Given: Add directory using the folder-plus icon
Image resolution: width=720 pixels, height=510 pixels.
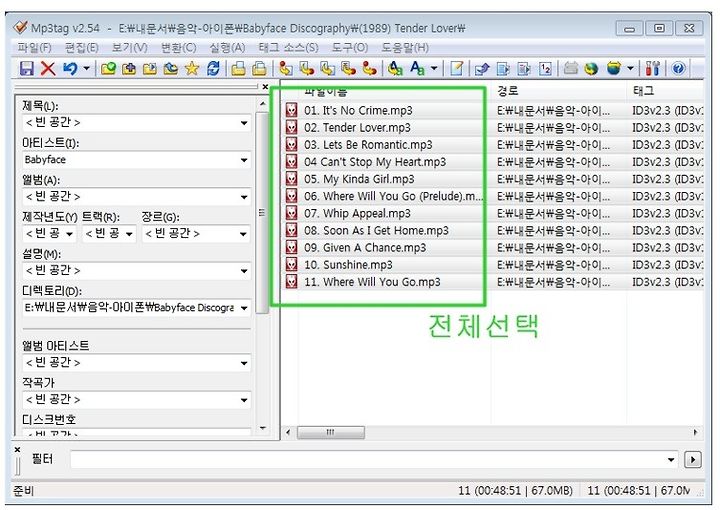Looking at the screenshot, I should (x=129, y=69).
